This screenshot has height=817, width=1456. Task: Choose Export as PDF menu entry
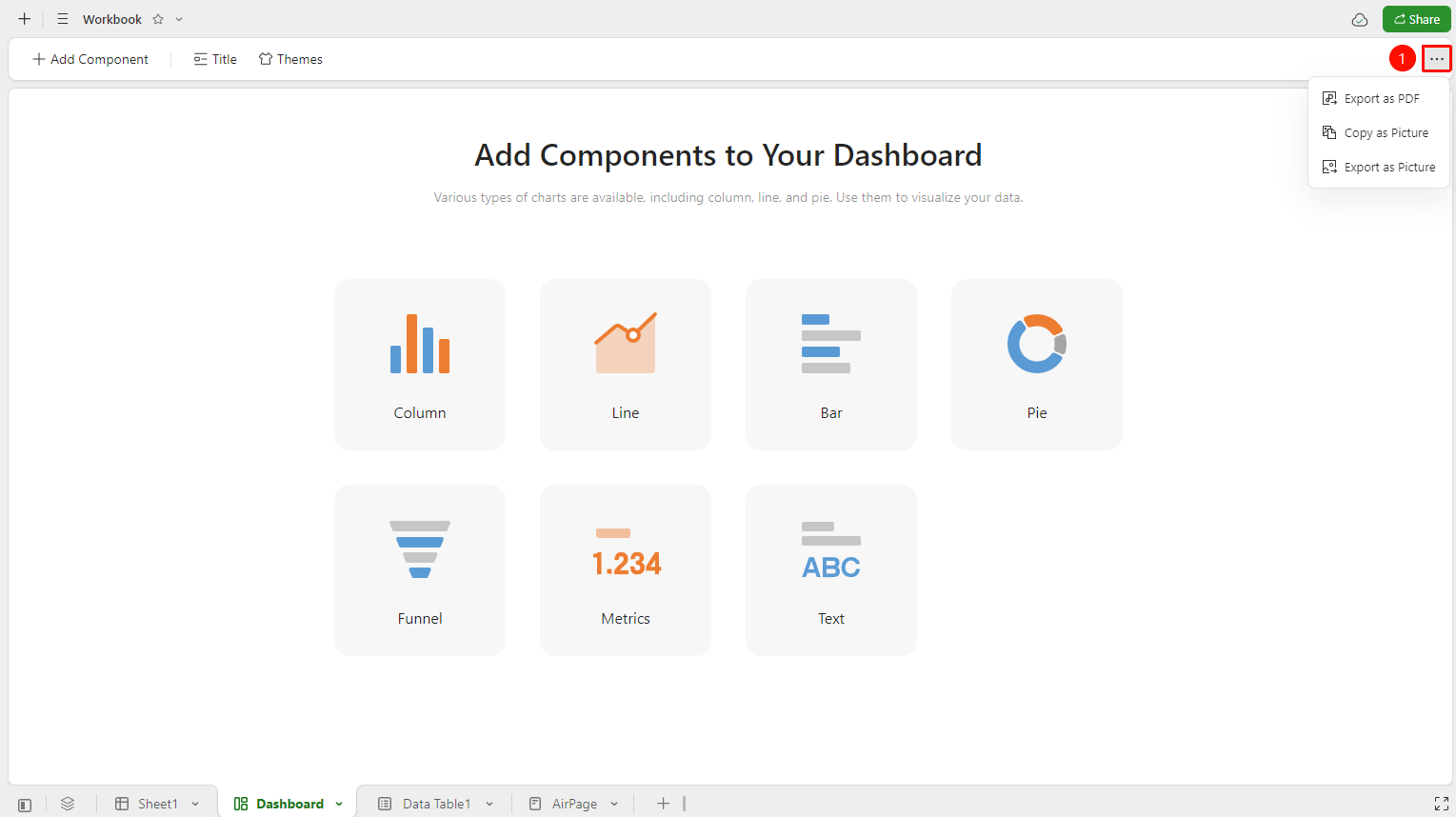click(1379, 98)
